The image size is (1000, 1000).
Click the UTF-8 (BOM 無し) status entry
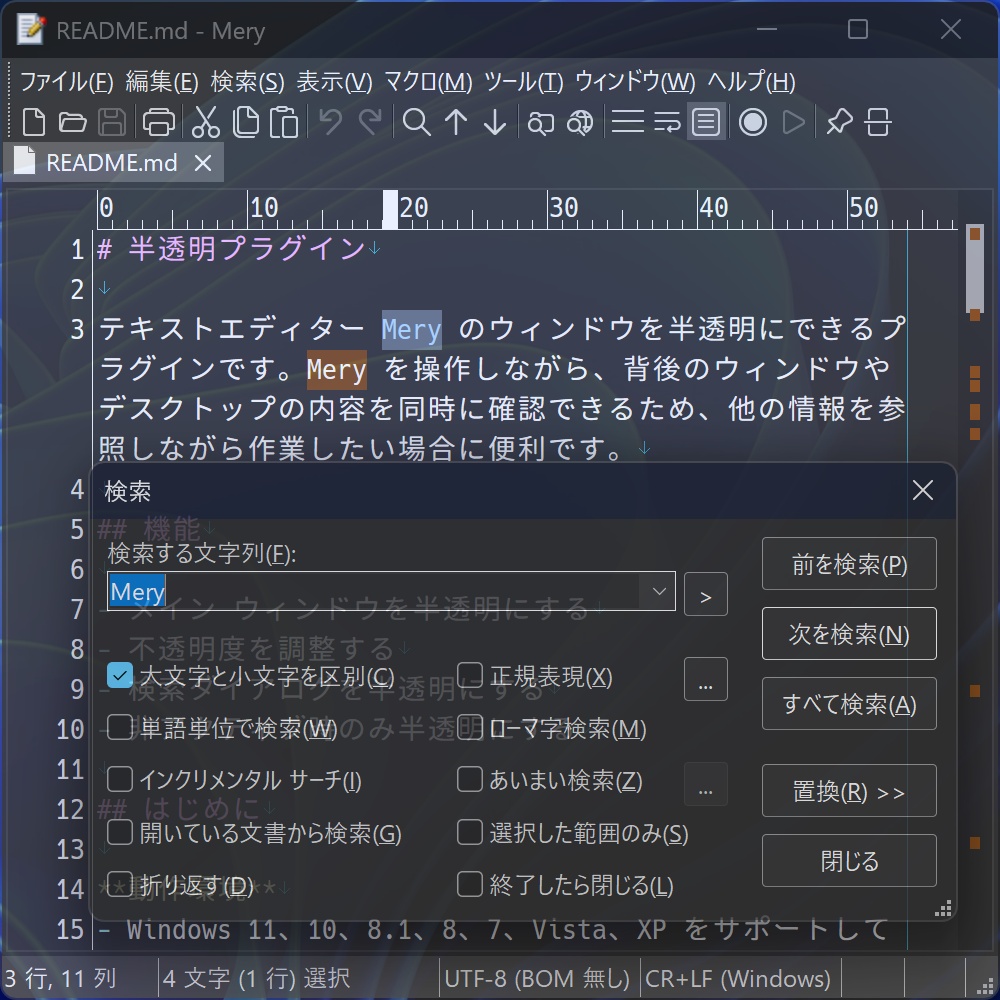tap(537, 978)
